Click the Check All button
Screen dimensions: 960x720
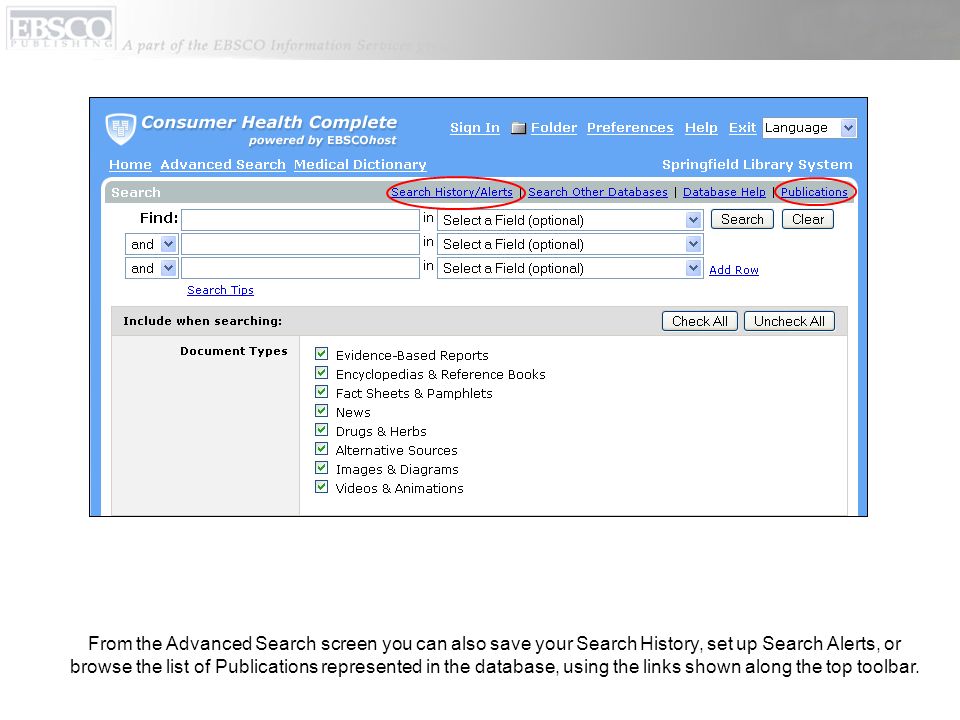(x=700, y=321)
